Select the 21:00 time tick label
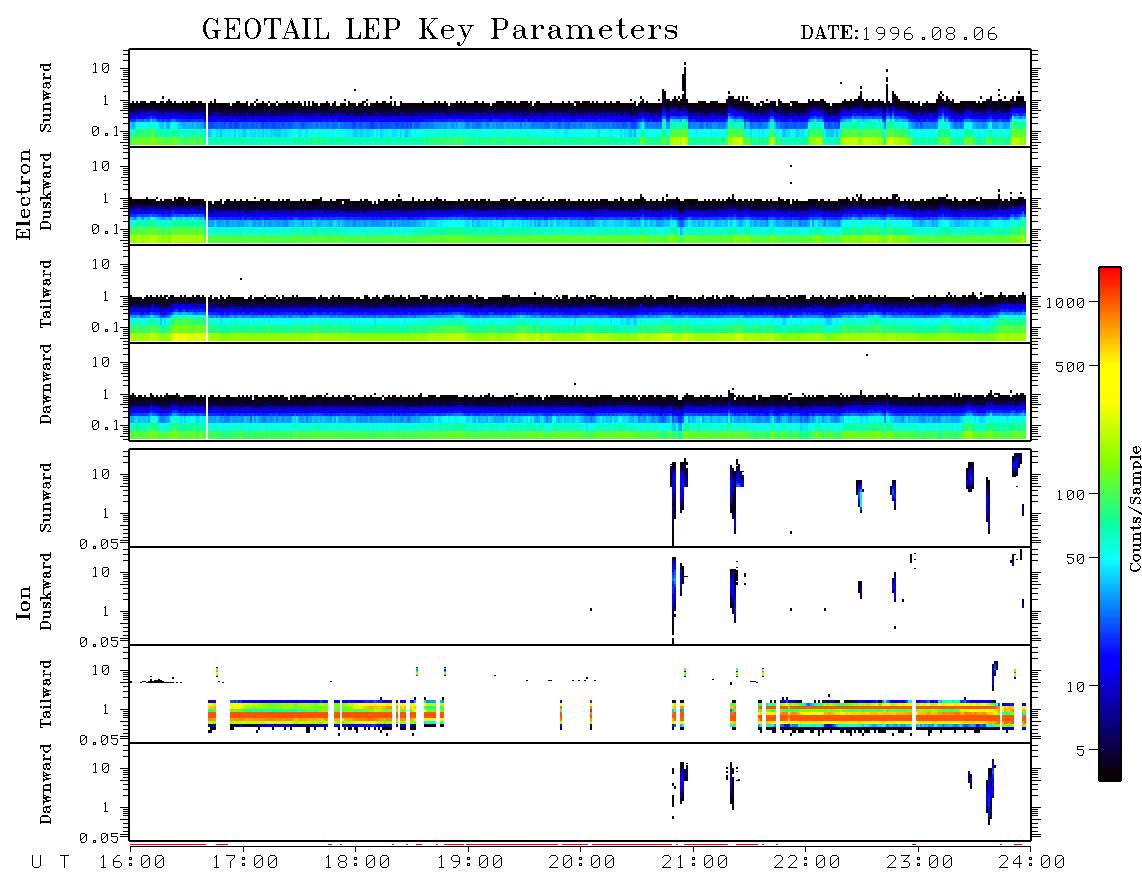This screenshot has height=880, width=1142. pyautogui.click(x=695, y=863)
